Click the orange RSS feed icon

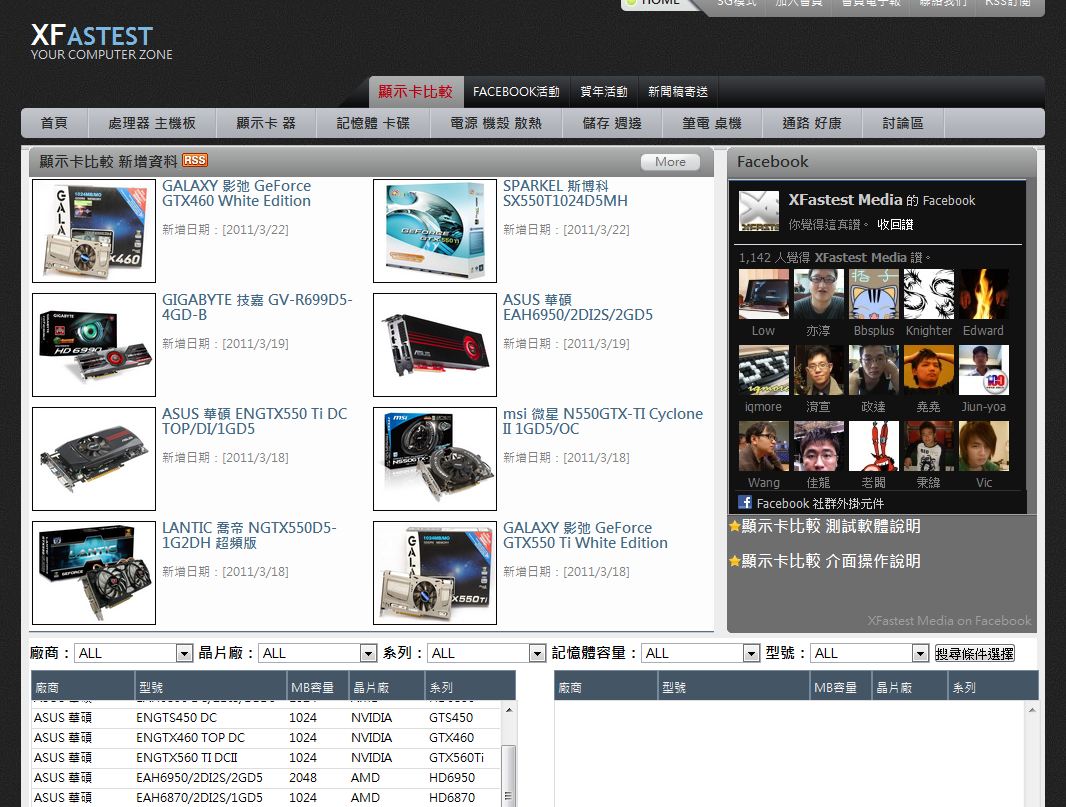(x=195, y=161)
